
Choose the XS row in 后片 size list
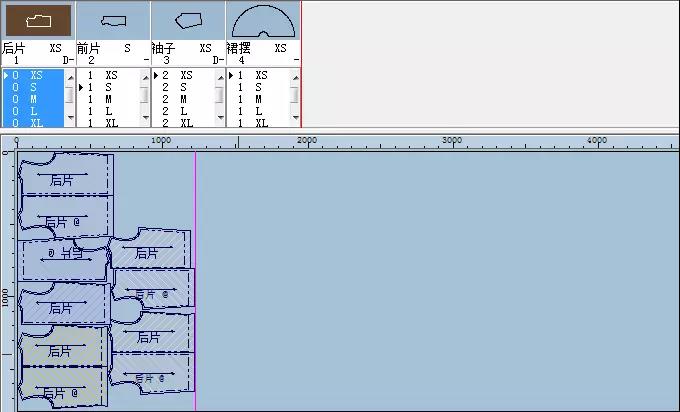(x=35, y=75)
